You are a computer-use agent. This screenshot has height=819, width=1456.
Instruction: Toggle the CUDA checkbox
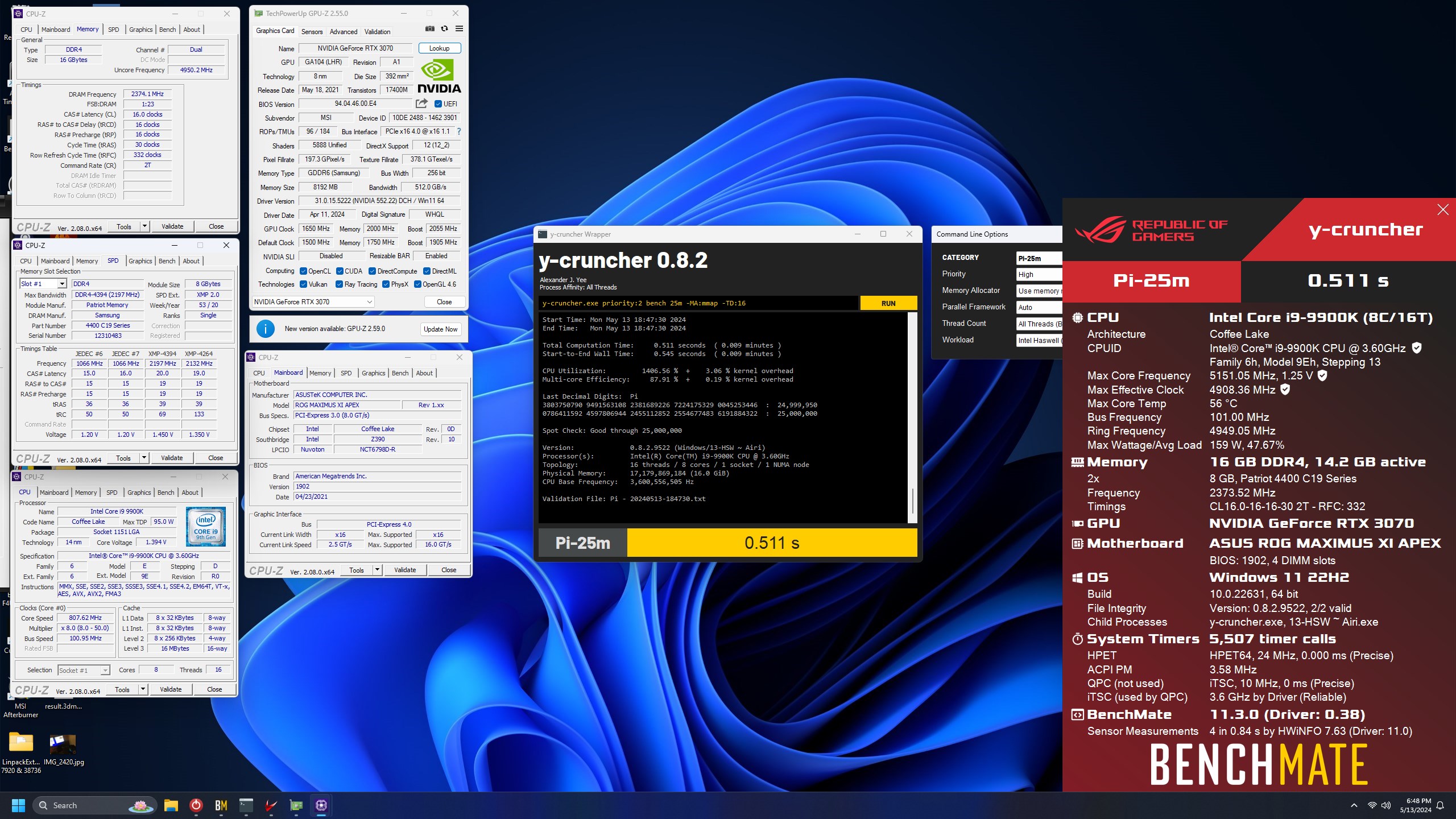[340, 271]
